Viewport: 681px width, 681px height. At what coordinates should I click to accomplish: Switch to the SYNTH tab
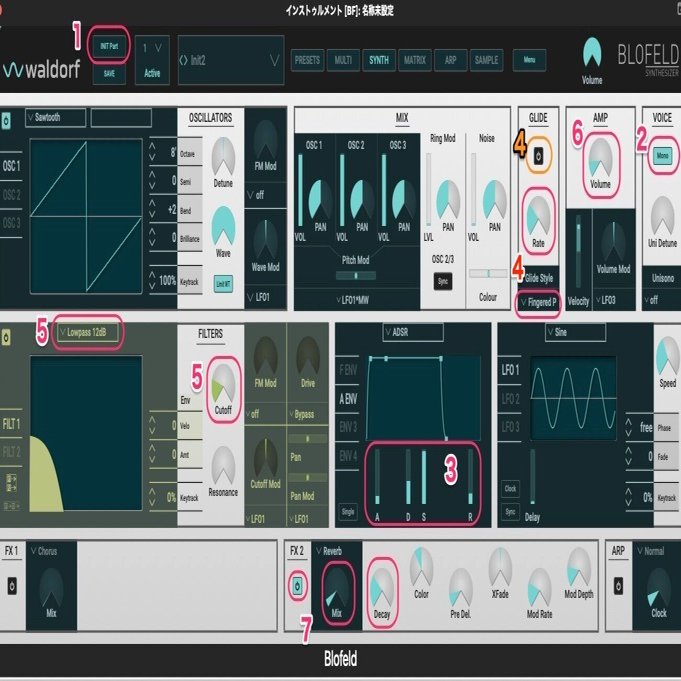(379, 60)
